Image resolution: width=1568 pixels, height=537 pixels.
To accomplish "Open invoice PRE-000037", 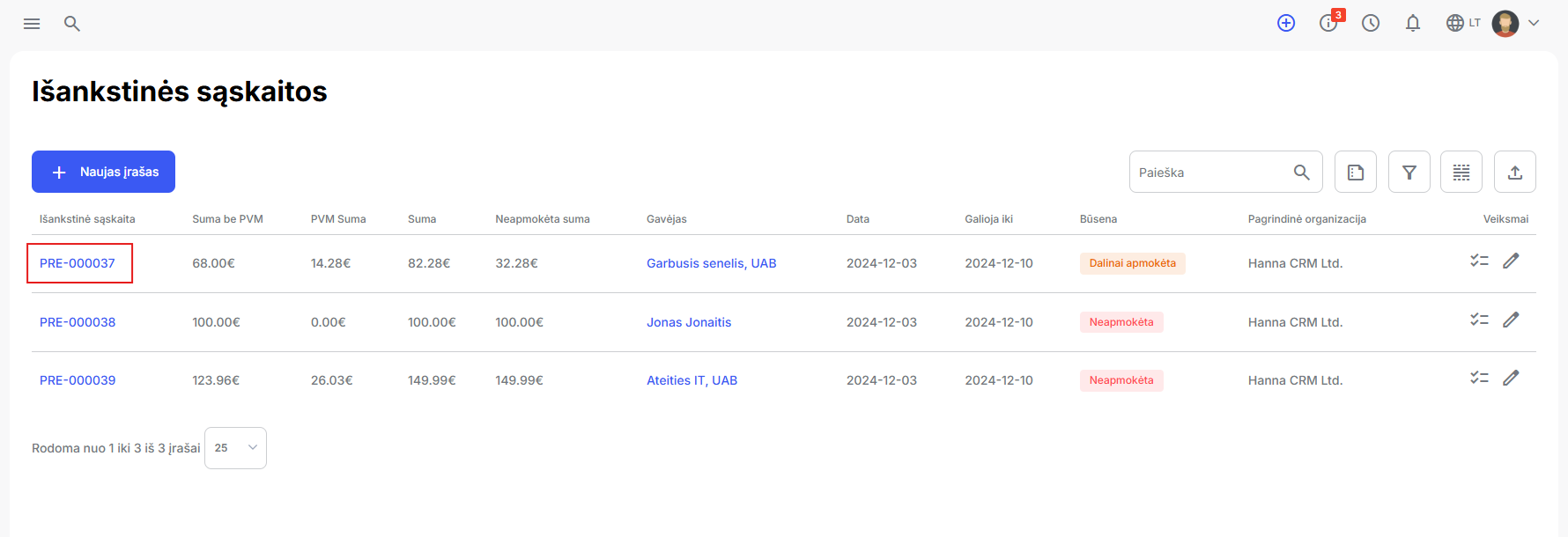I will (78, 263).
